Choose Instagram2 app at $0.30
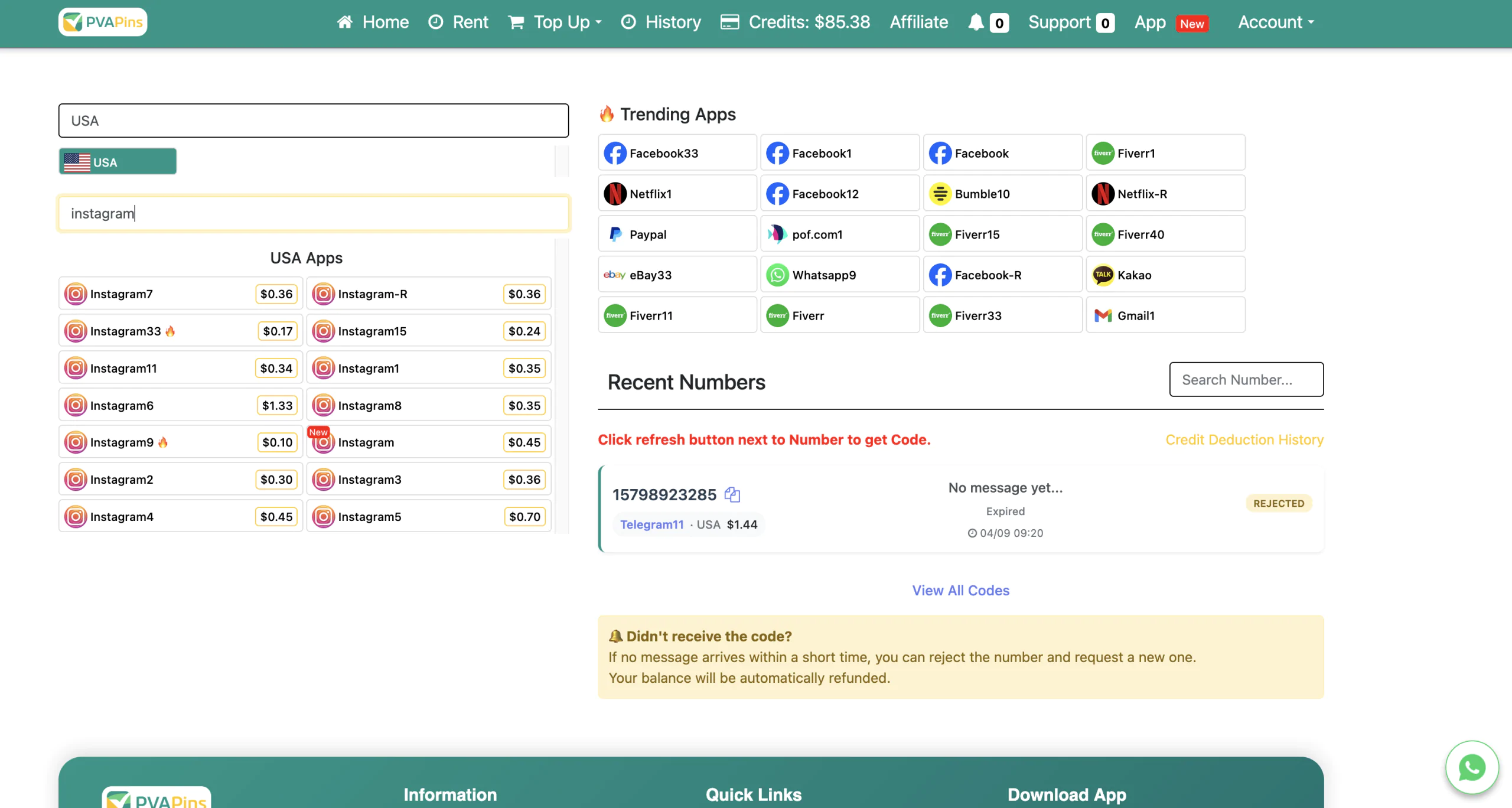Image resolution: width=1512 pixels, height=808 pixels. 181,479
